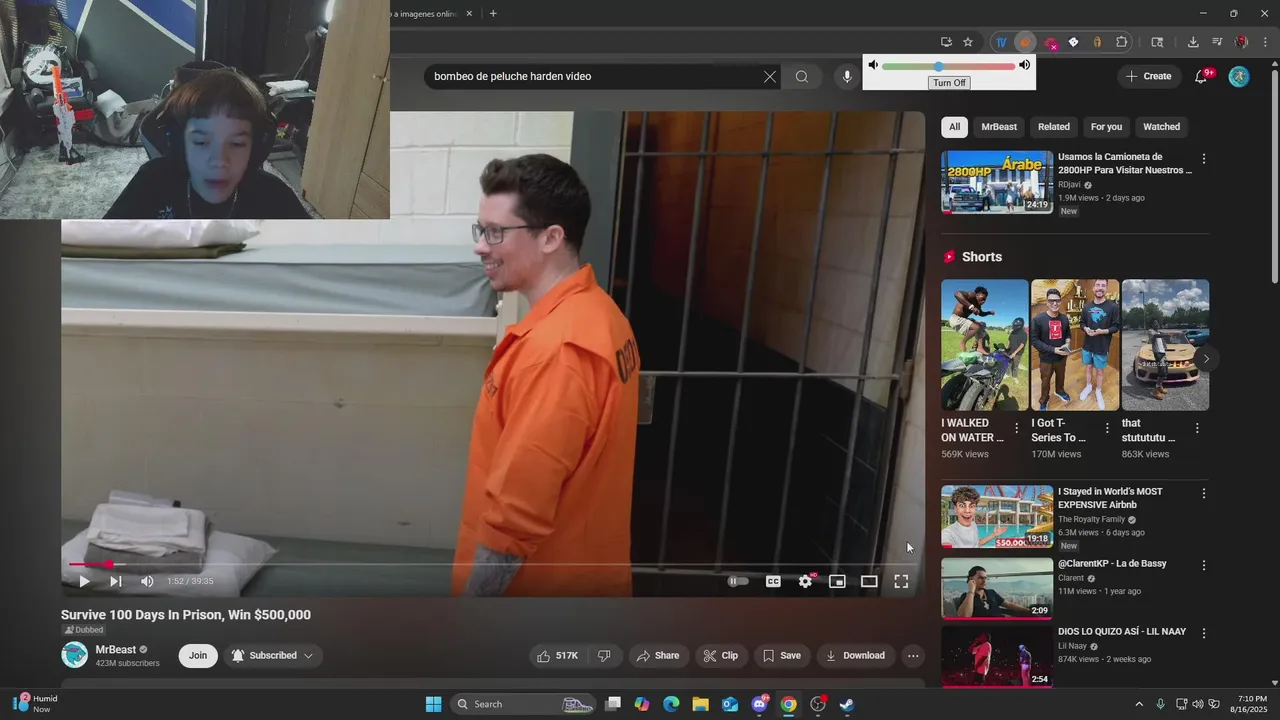The height and width of the screenshot is (720, 1280).
Task: Open options for I Got T-Series short
Action: tap(1107, 428)
